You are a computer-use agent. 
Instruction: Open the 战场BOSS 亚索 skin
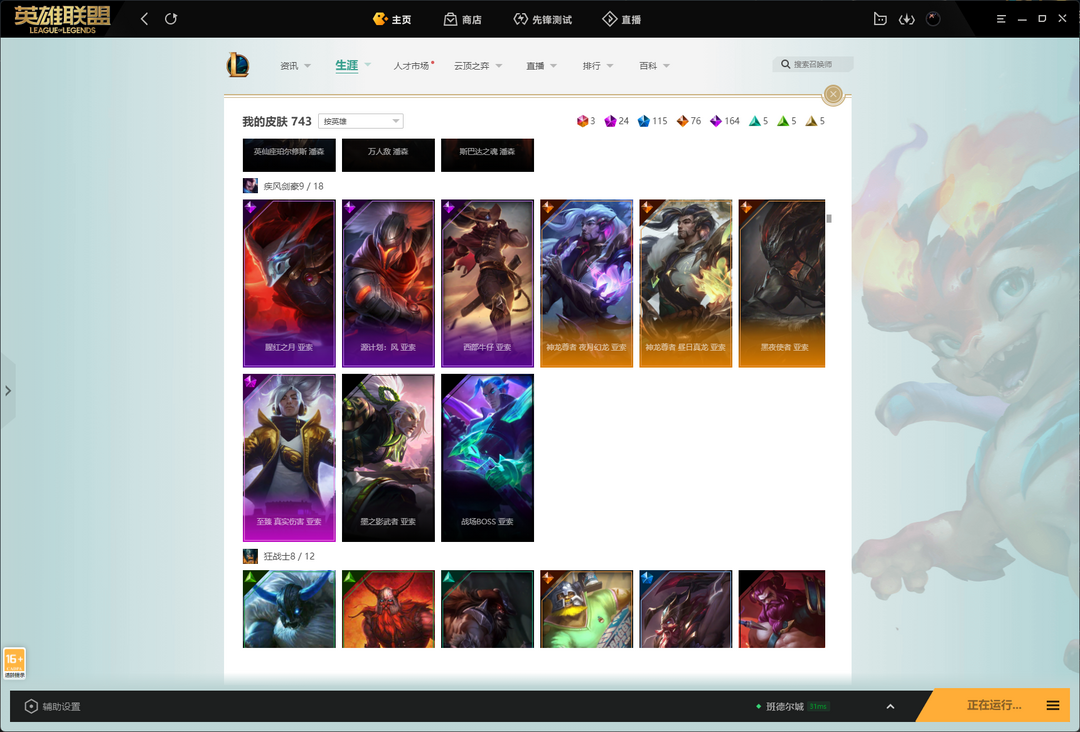click(x=488, y=458)
